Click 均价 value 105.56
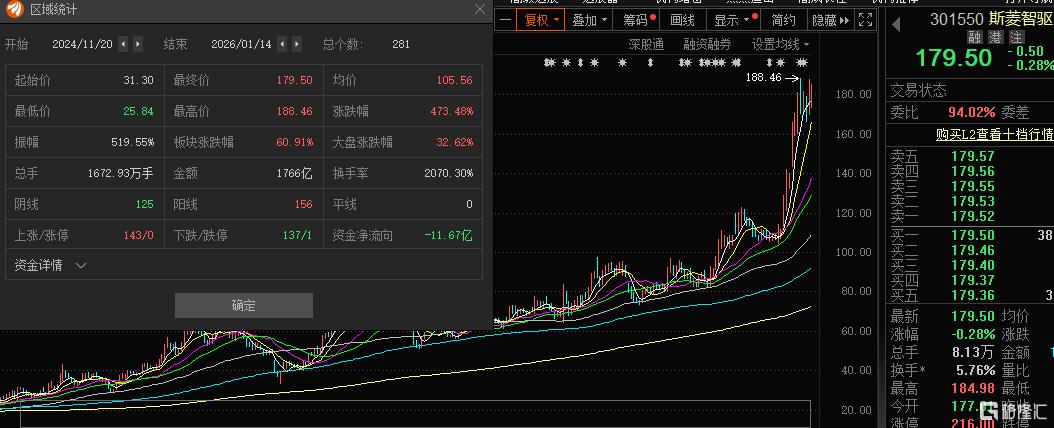Screen dimensions: 1054x428 [x=454, y=81]
